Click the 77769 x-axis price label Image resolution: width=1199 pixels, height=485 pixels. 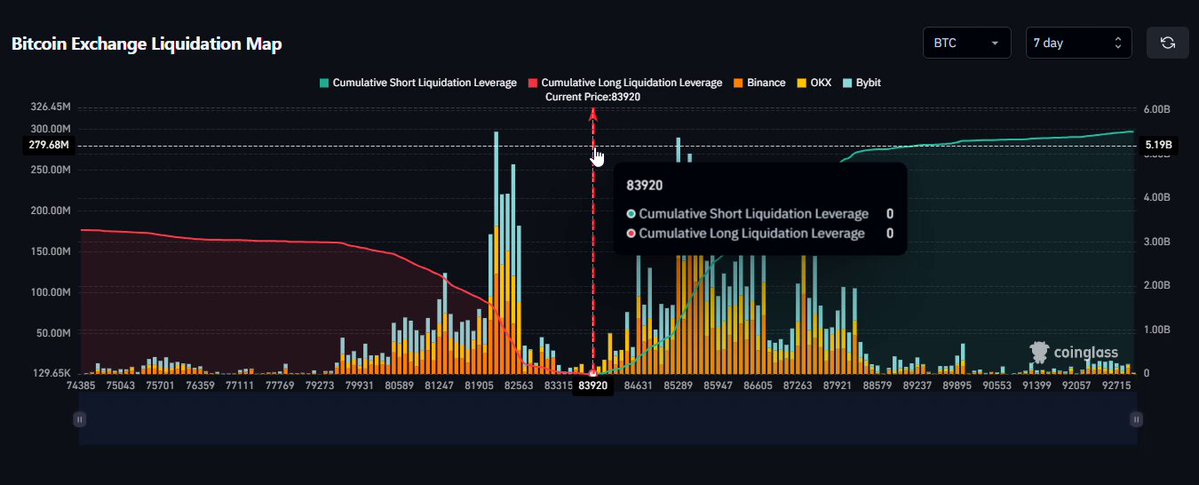(x=280, y=386)
